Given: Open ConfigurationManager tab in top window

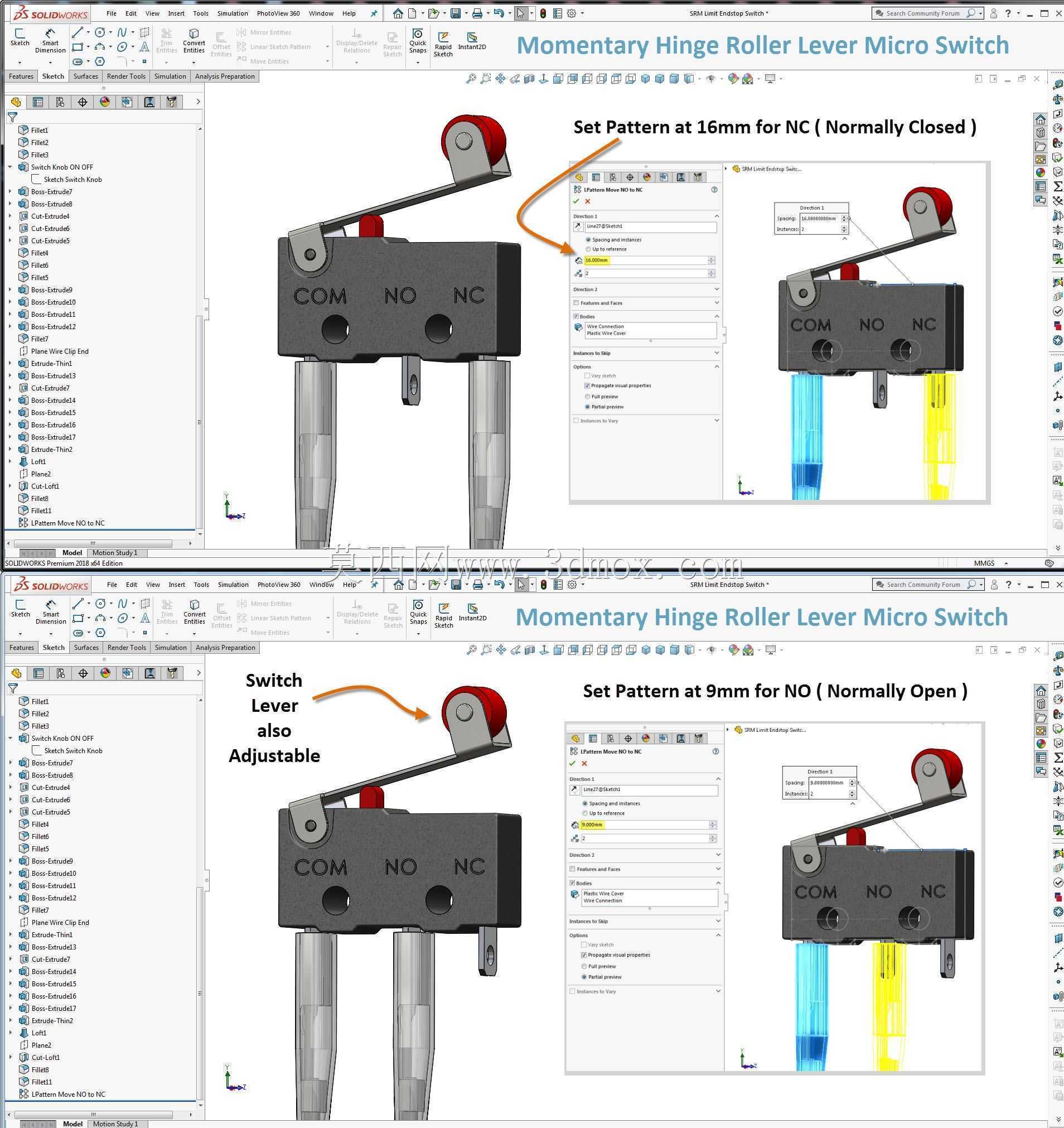Looking at the screenshot, I should [60, 102].
